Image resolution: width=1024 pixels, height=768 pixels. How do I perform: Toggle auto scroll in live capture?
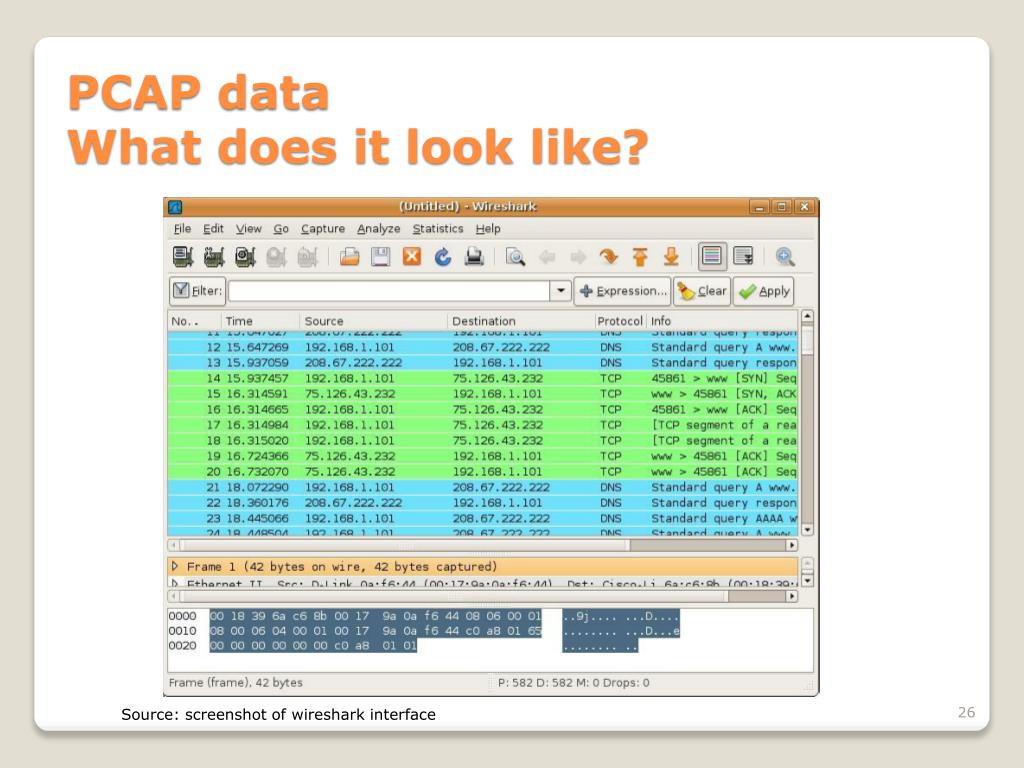(x=743, y=256)
